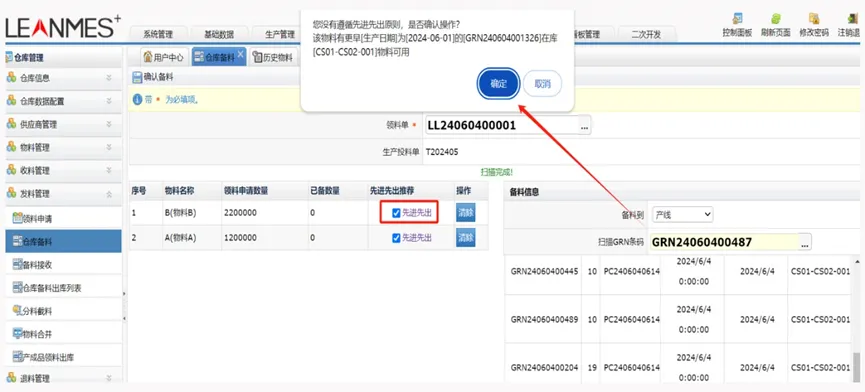Confirm the dialog with 确定

pos(499,84)
